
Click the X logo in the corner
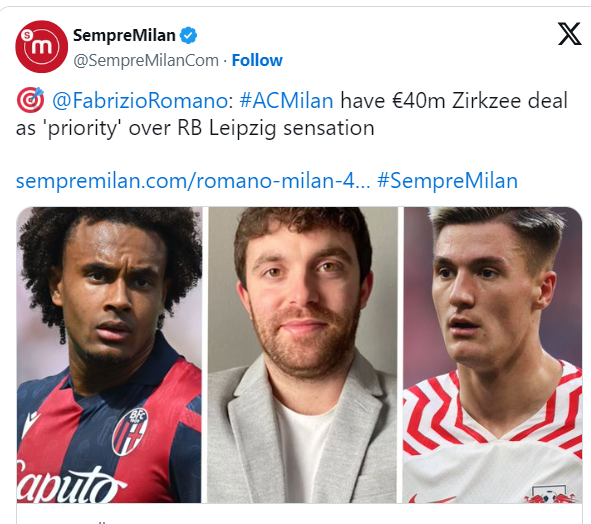point(570,34)
